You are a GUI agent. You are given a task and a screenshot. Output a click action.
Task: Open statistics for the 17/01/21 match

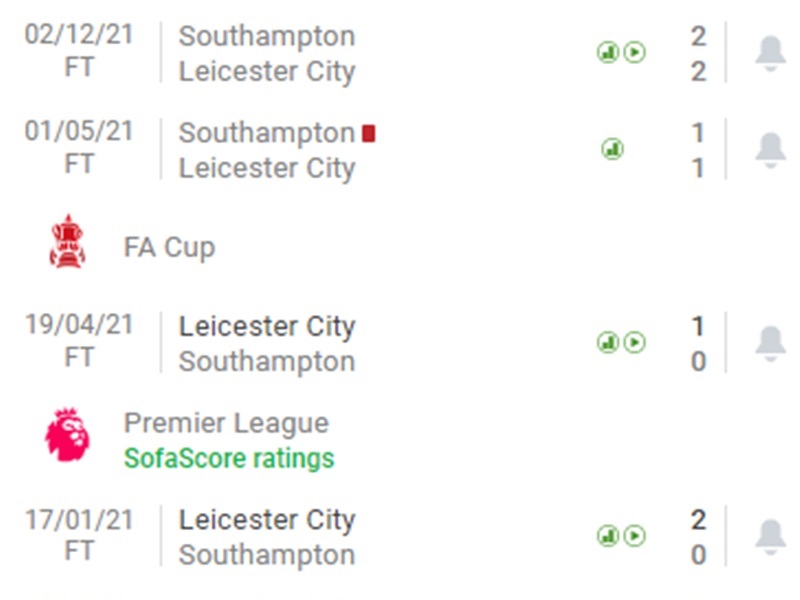[608, 537]
